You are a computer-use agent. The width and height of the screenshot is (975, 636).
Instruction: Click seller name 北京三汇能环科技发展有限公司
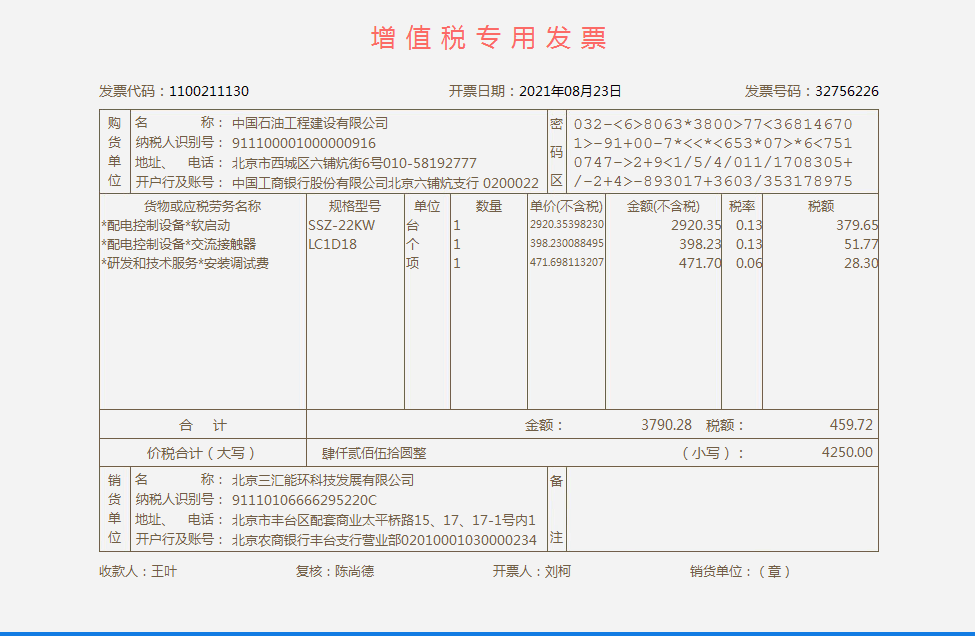323,480
